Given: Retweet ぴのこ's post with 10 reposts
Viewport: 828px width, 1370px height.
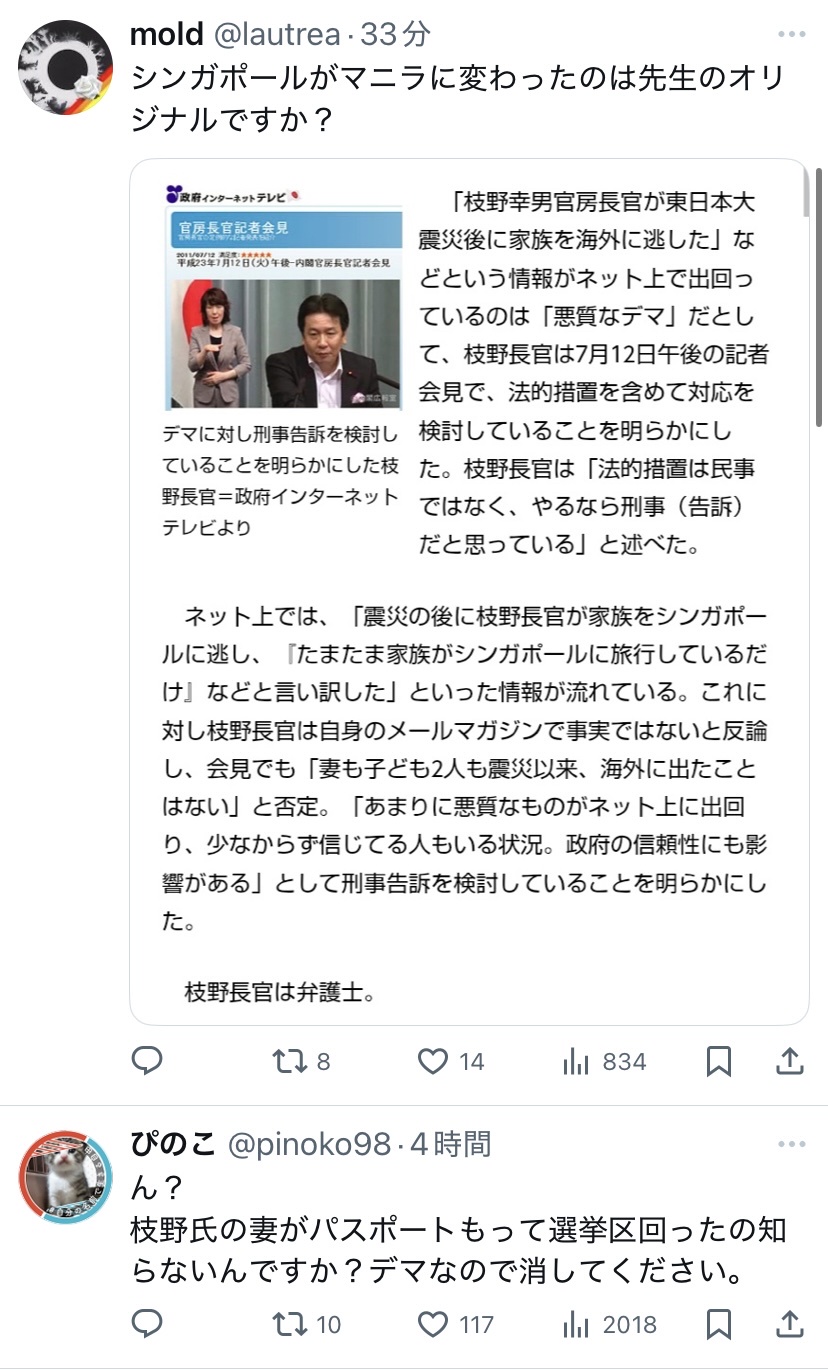Looking at the screenshot, I should 307,1324.
